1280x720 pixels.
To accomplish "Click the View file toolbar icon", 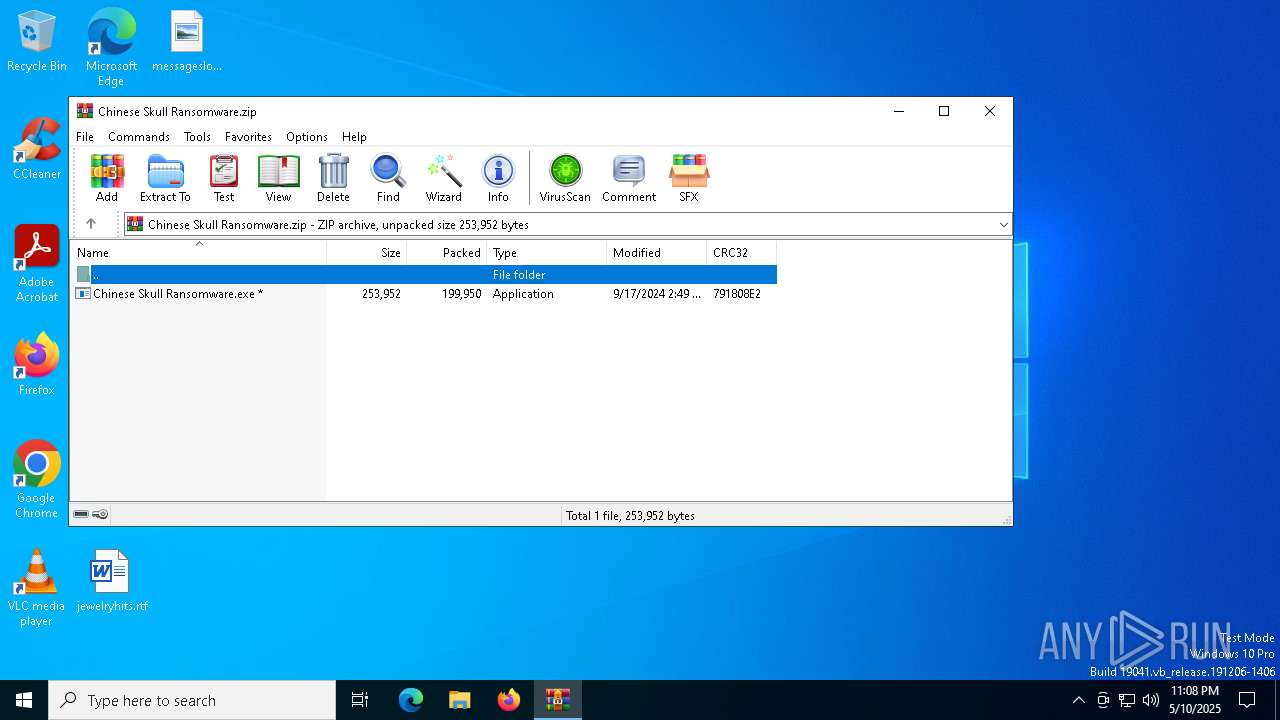I will [278, 178].
